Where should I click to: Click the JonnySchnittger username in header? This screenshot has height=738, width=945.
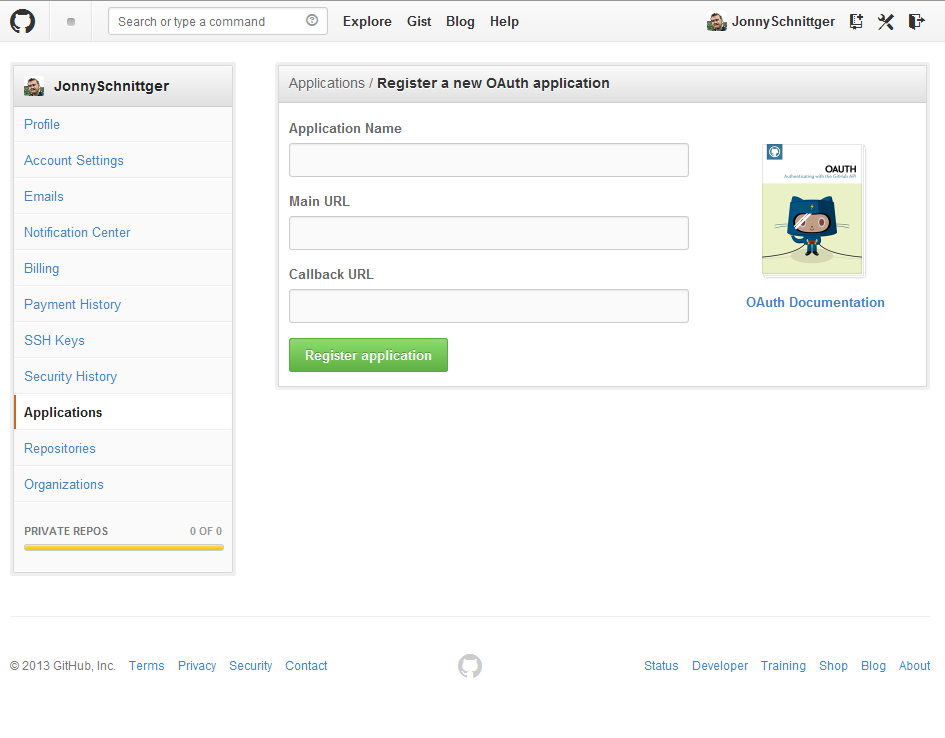[x=783, y=22]
